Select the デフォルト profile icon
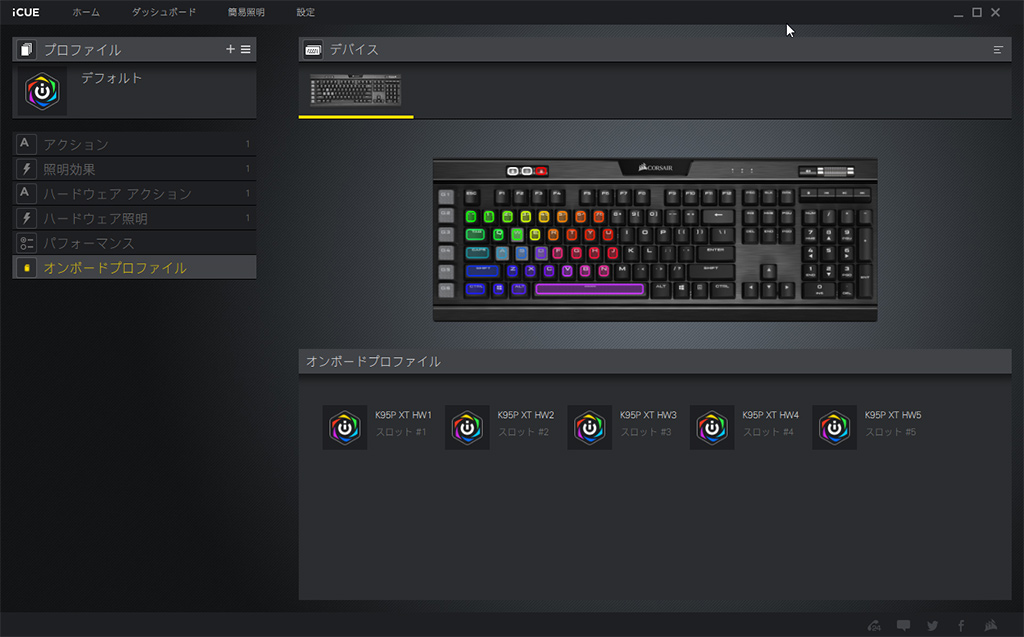The height and width of the screenshot is (637, 1024). pos(42,91)
